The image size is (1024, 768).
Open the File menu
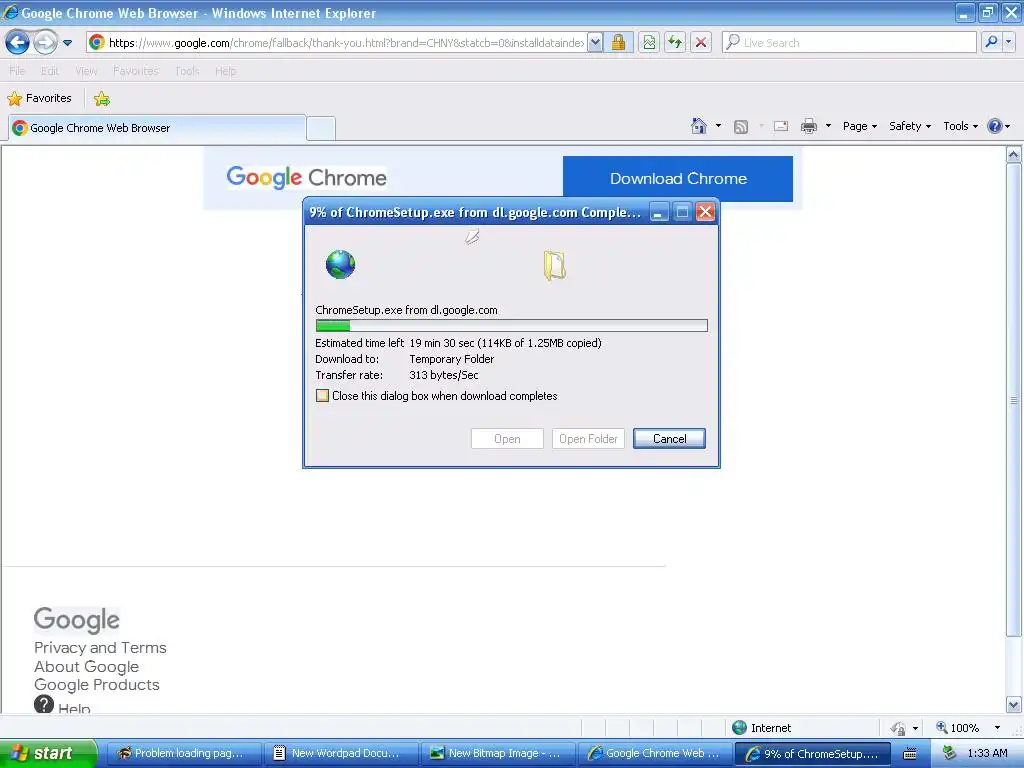coord(17,71)
